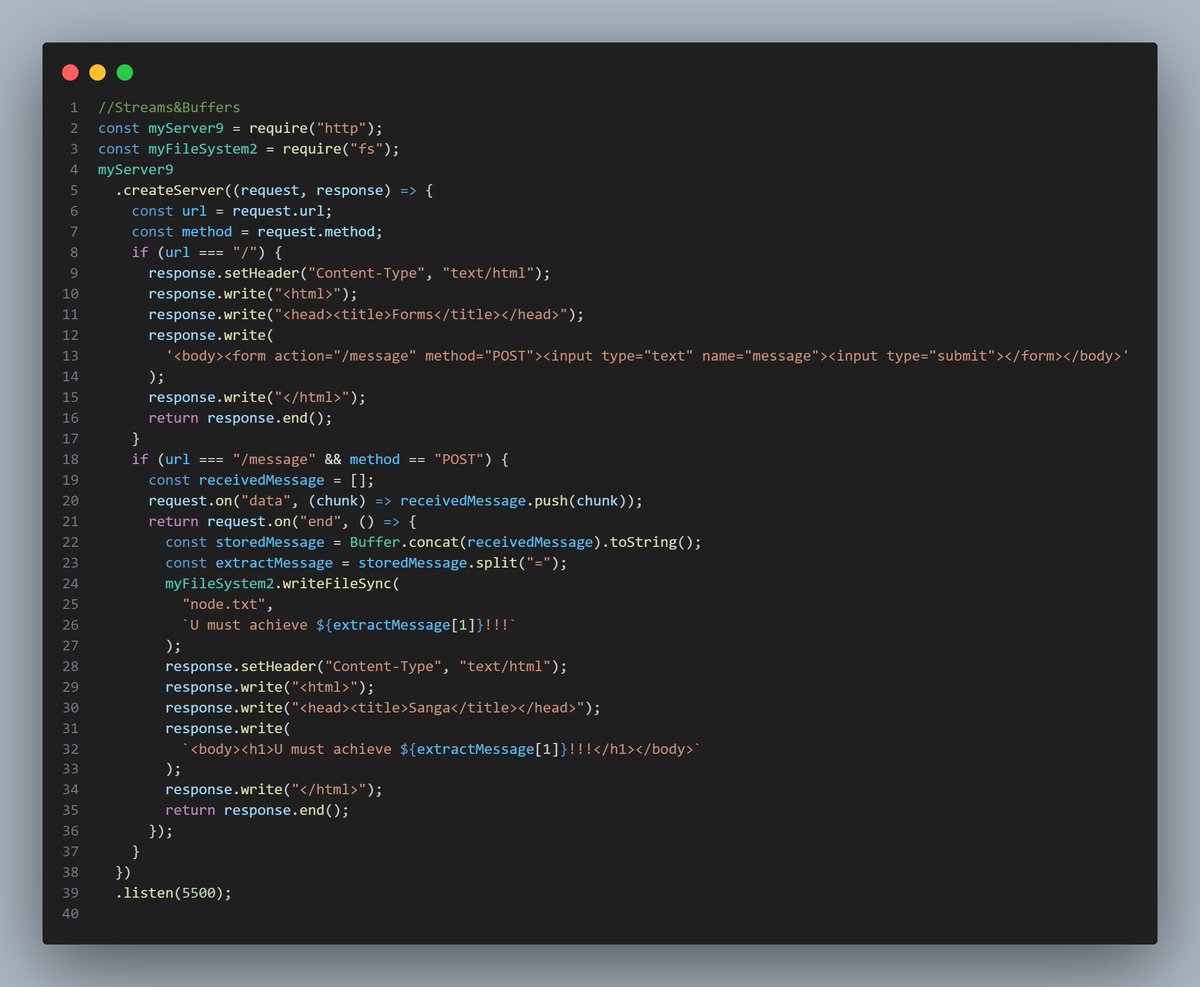Screen dimensions: 1200x987
Task: Click the green maximize circle
Action: (124, 72)
